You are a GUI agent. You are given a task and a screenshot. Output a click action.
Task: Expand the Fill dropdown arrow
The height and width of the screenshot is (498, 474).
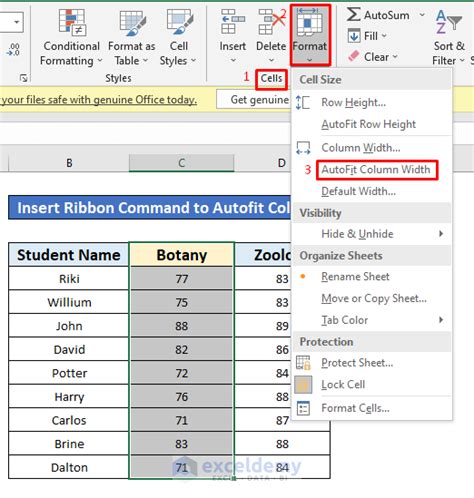(x=384, y=36)
